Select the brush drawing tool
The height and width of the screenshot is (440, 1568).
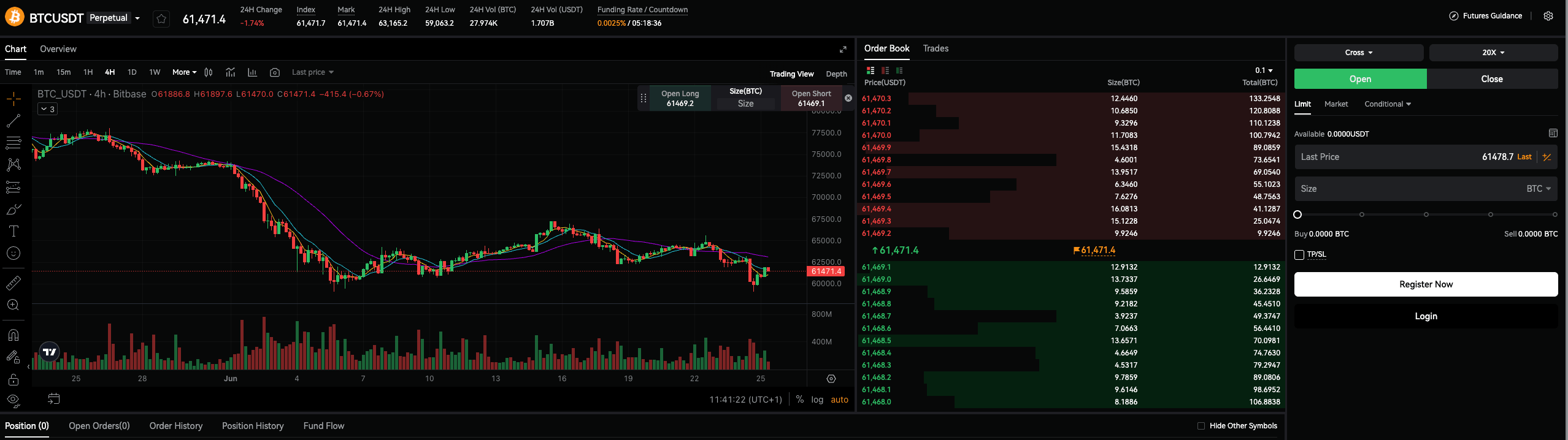click(x=13, y=209)
